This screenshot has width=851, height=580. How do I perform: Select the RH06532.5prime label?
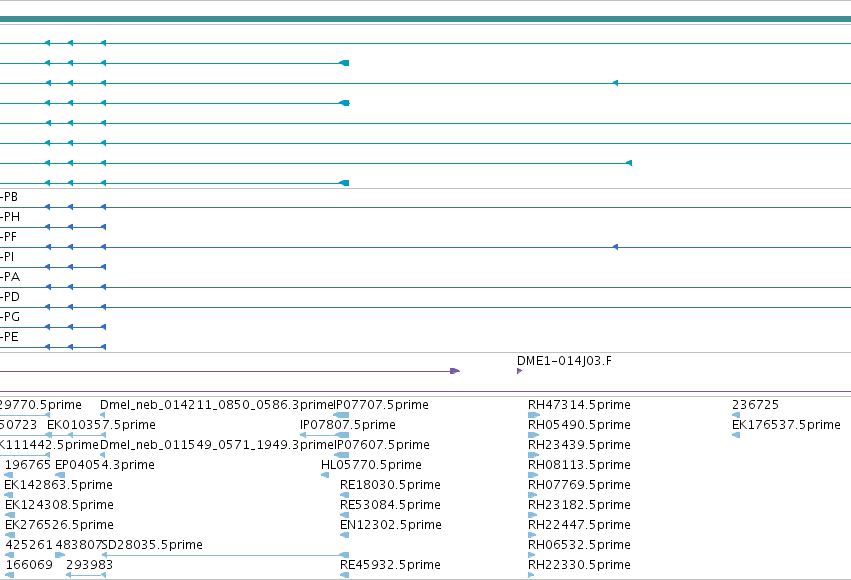[x=579, y=545]
